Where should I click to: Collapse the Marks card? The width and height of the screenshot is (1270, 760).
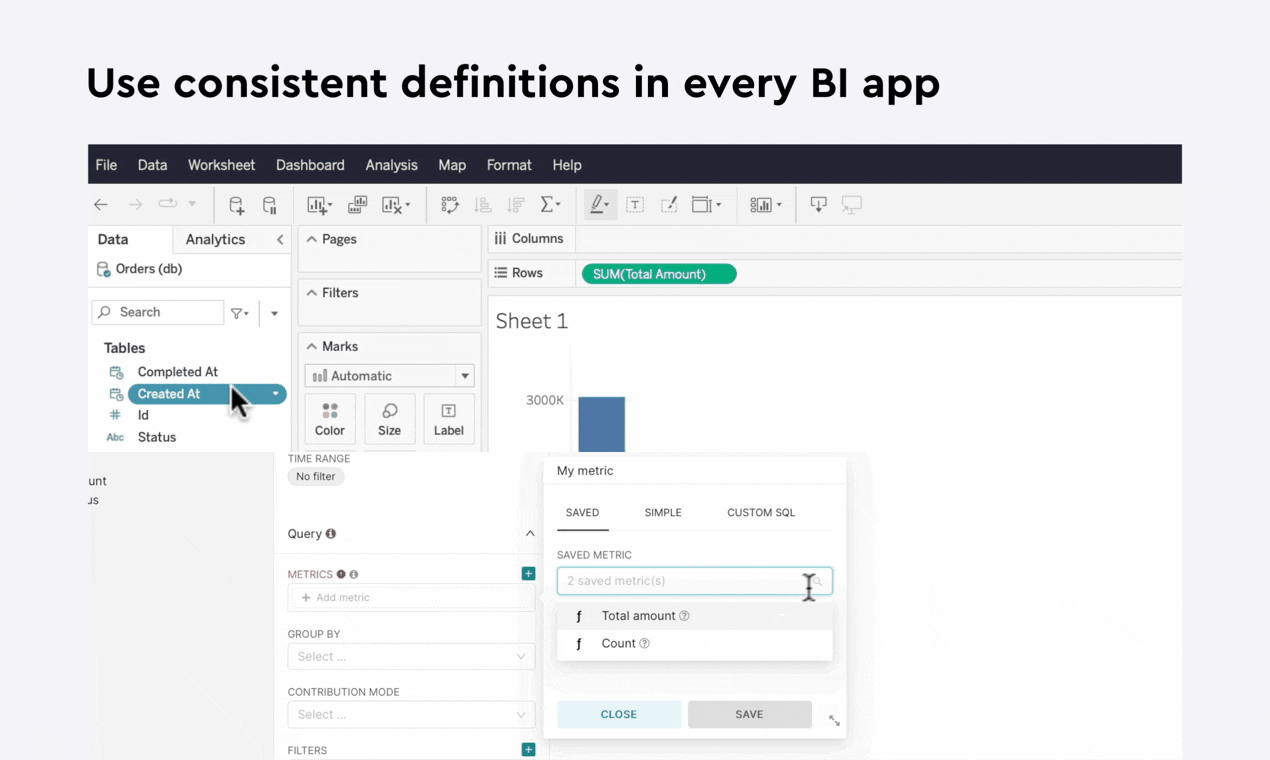click(x=312, y=347)
